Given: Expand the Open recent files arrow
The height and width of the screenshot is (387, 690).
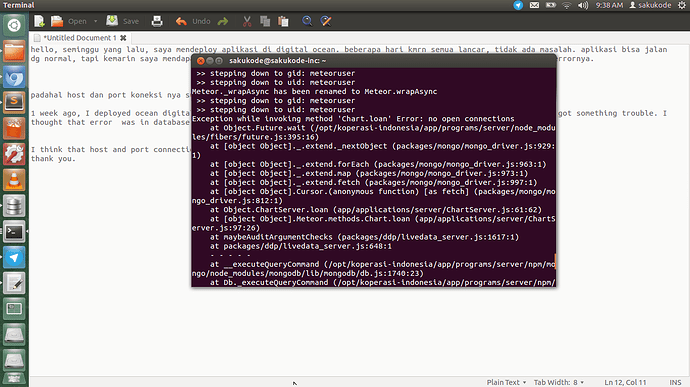Looking at the screenshot, I should click(95, 21).
